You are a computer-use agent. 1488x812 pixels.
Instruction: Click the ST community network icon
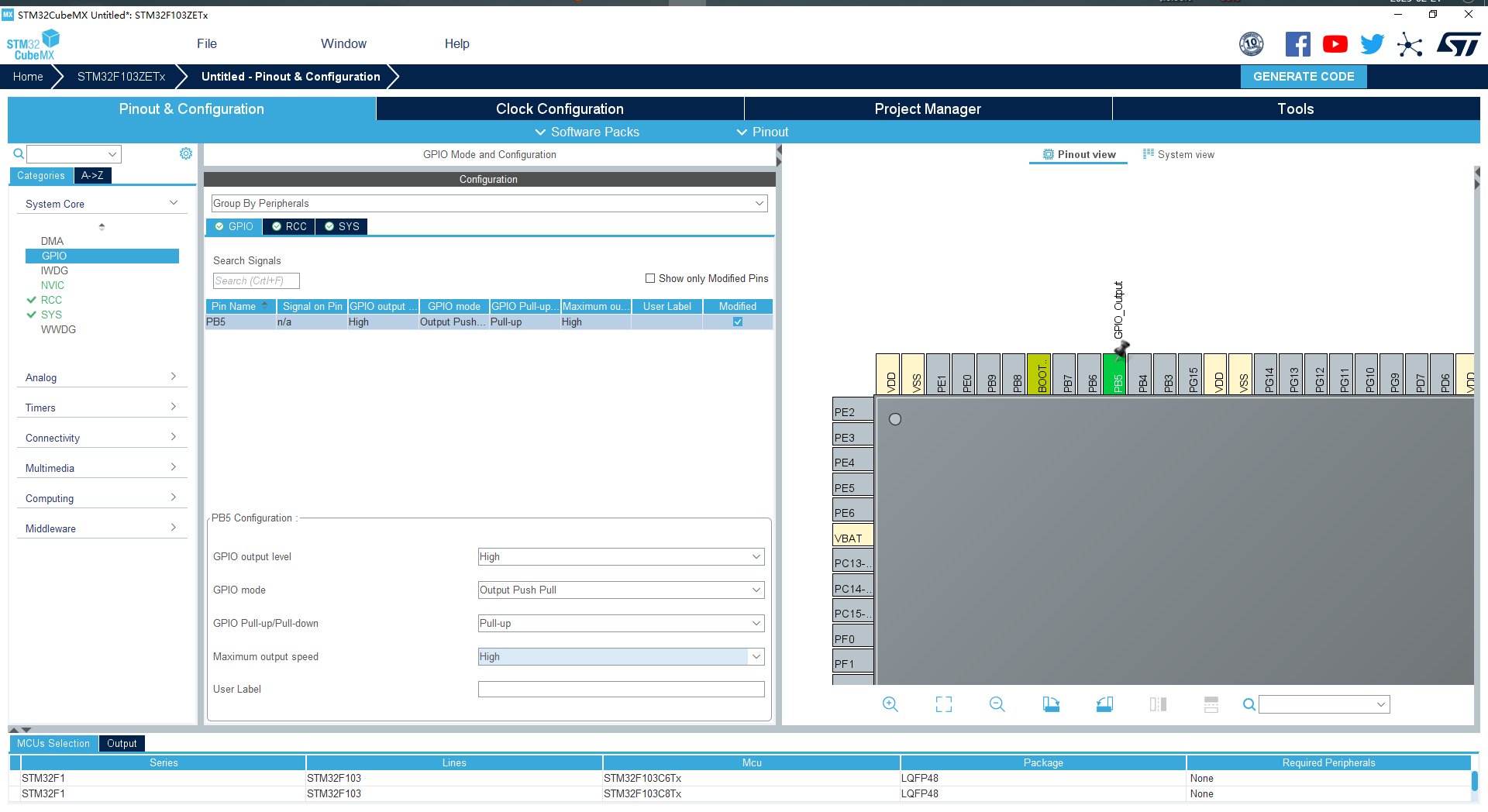tap(1410, 44)
